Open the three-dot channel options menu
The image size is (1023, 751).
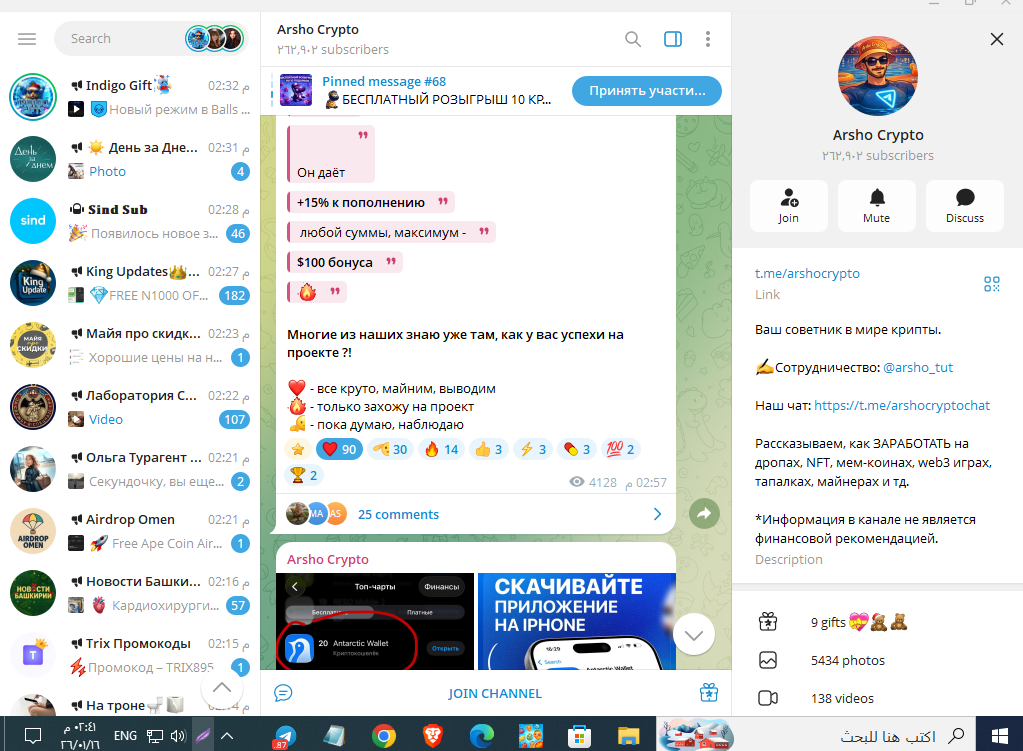pos(707,39)
